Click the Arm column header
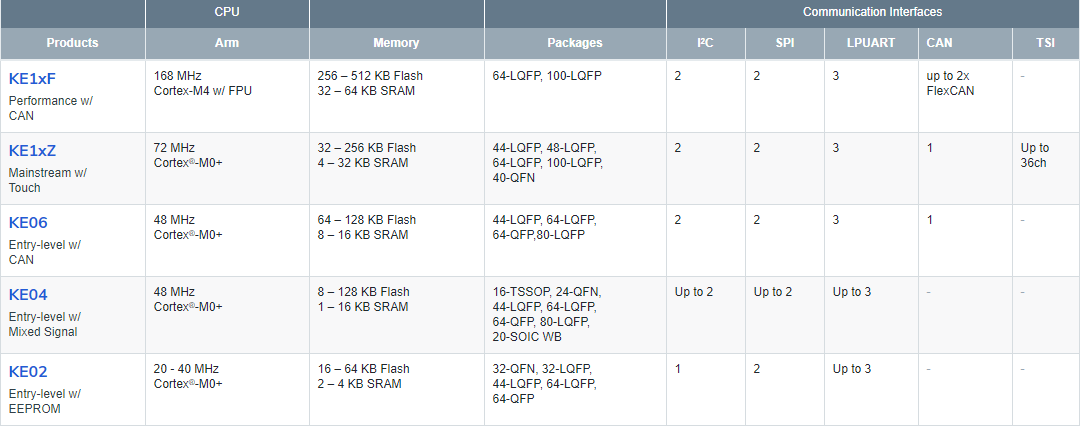Image resolution: width=1080 pixels, height=426 pixels. pos(227,43)
